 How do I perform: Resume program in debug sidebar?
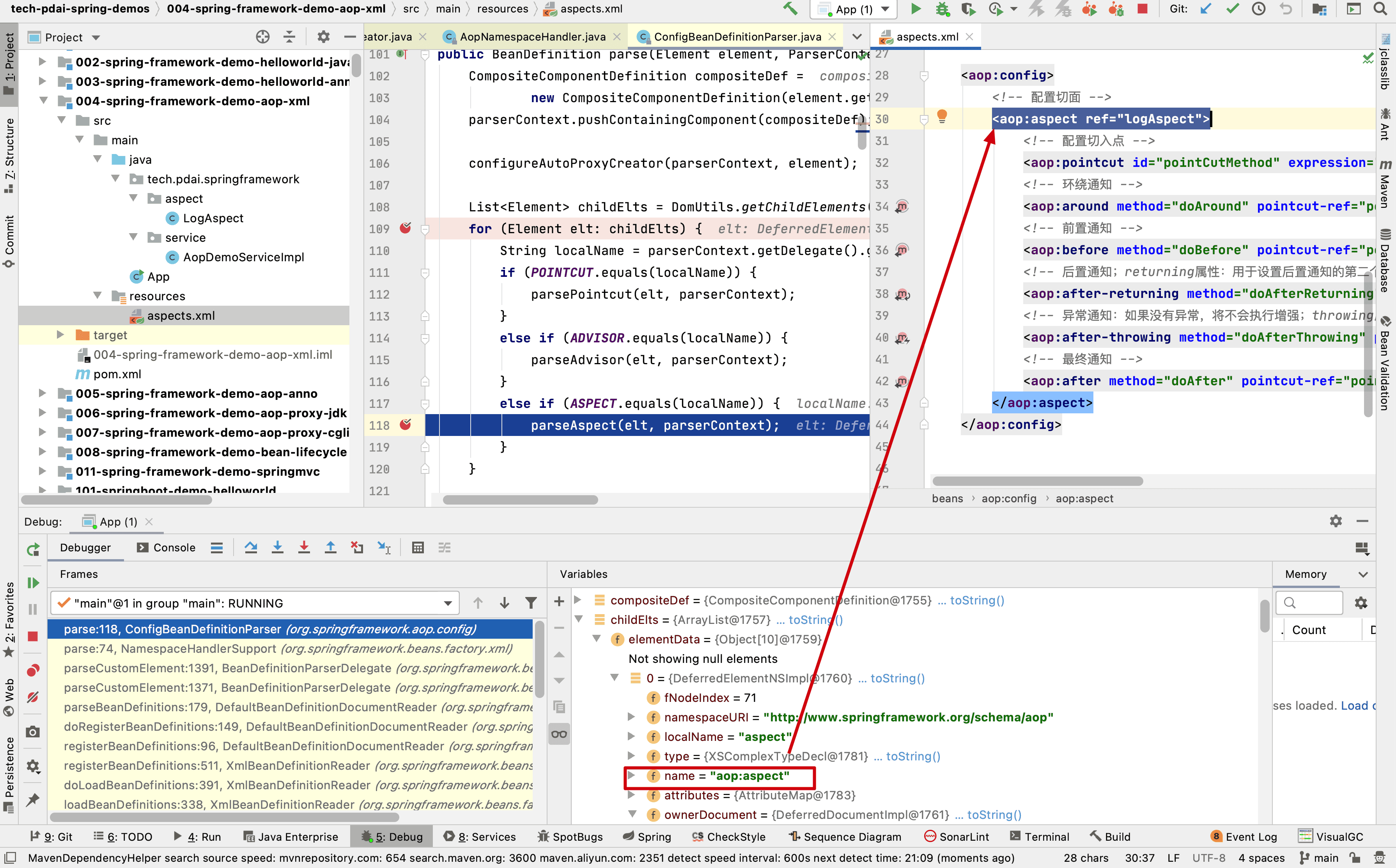[33, 583]
